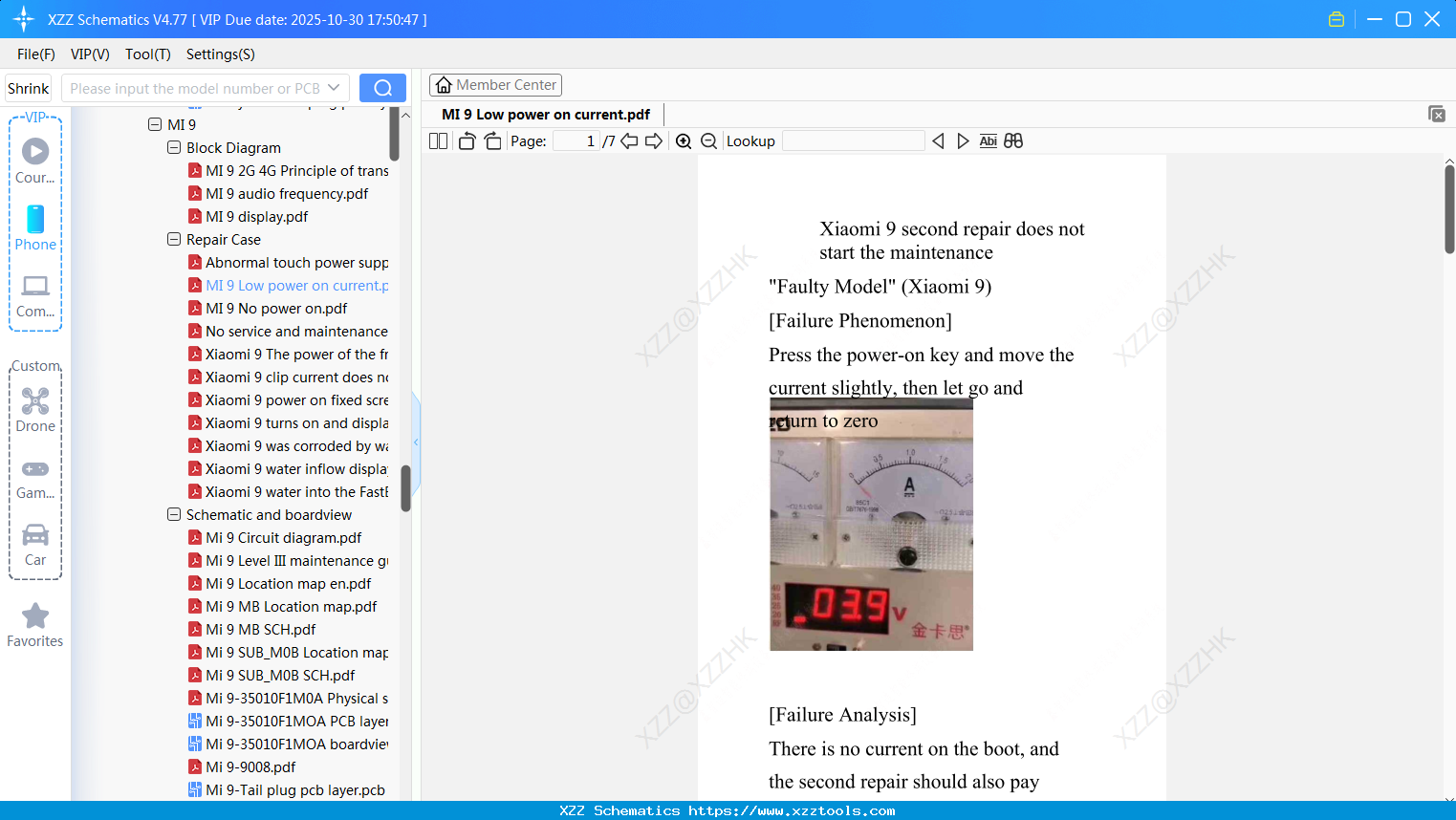Select the MI 9 Low power on current.pdf tab
Screen dimensions: 1456x820
coord(546,114)
